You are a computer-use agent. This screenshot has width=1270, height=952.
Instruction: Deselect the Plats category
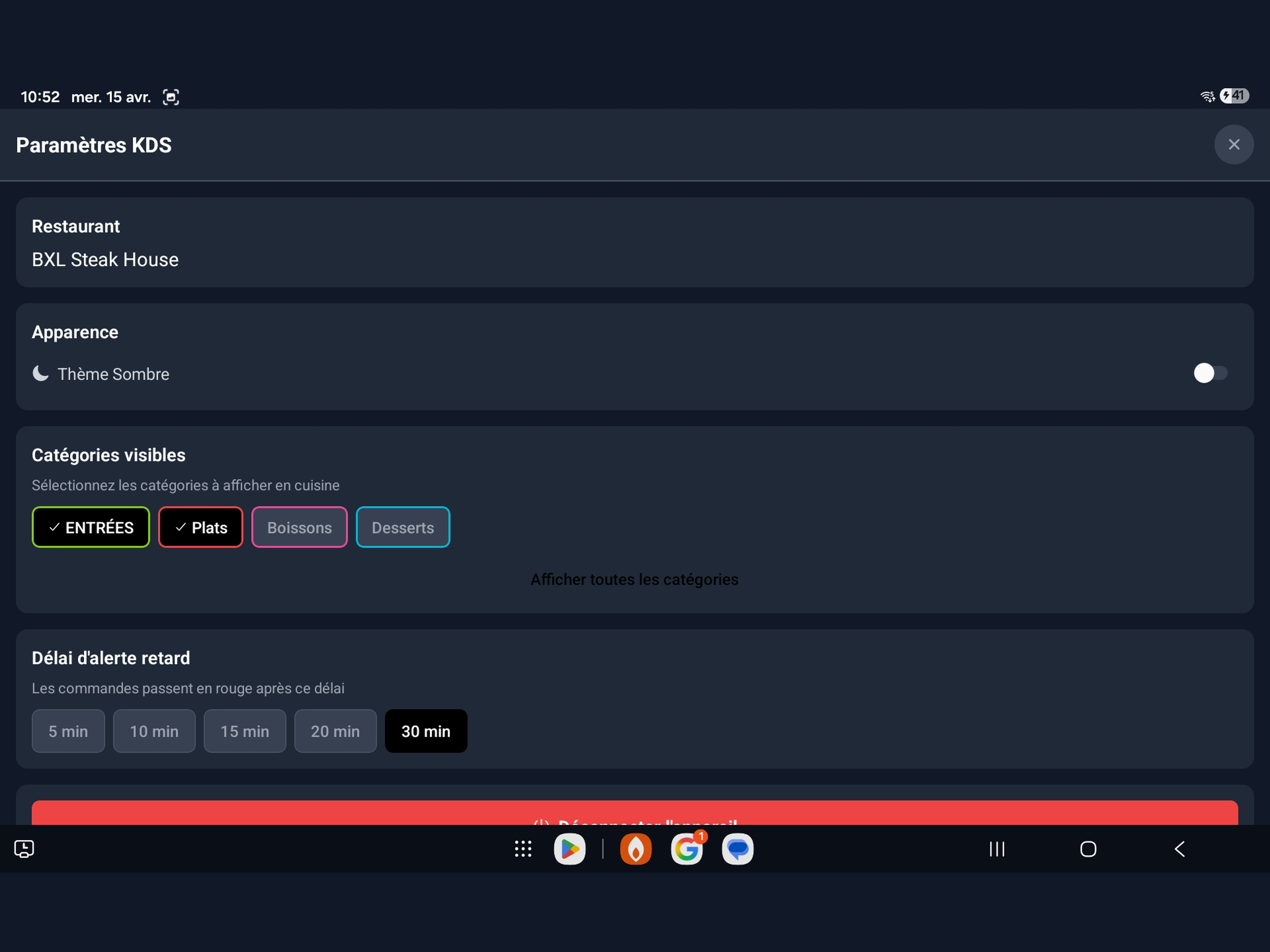(200, 527)
